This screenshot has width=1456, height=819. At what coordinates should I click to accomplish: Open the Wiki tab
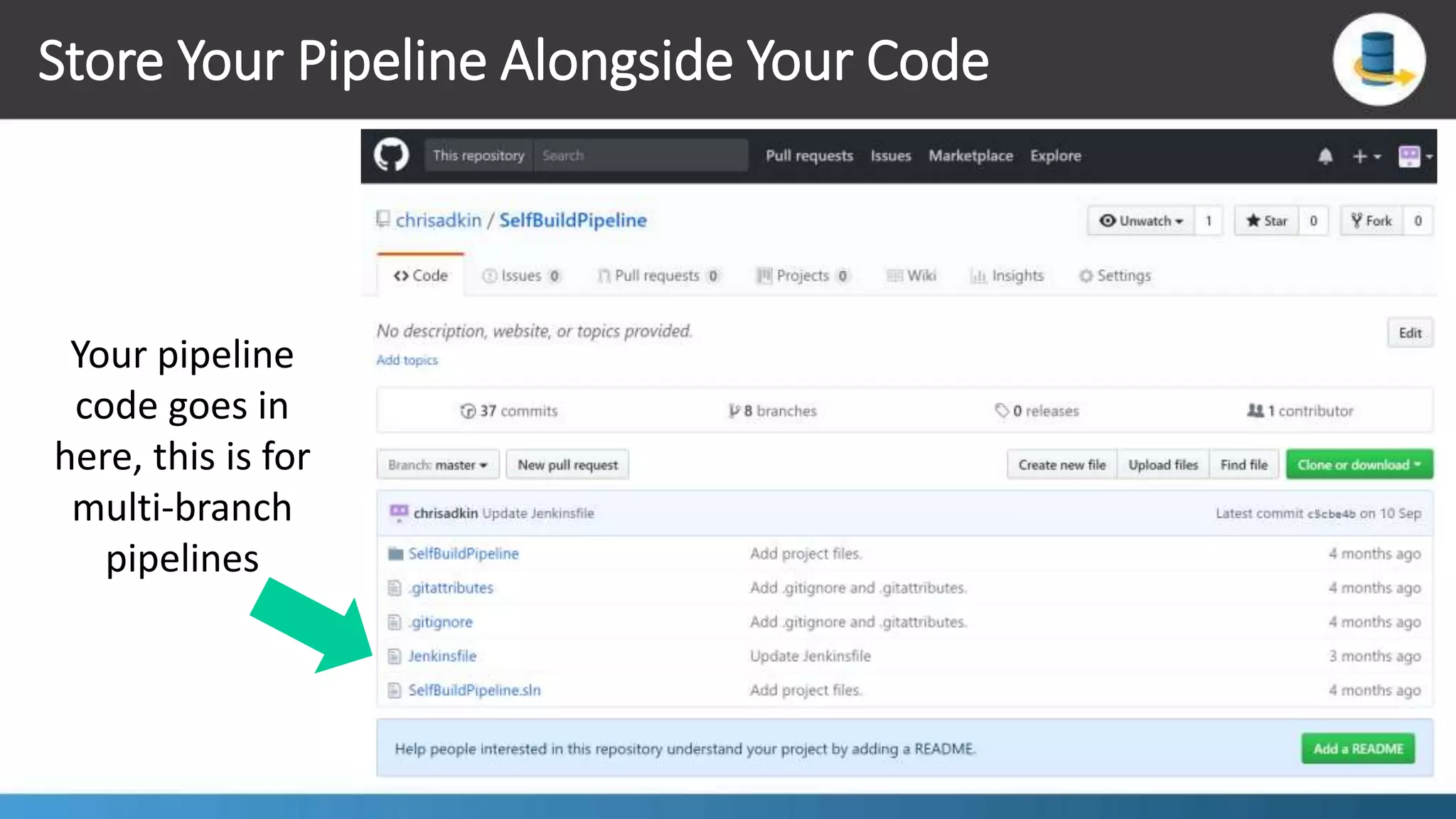point(911,276)
